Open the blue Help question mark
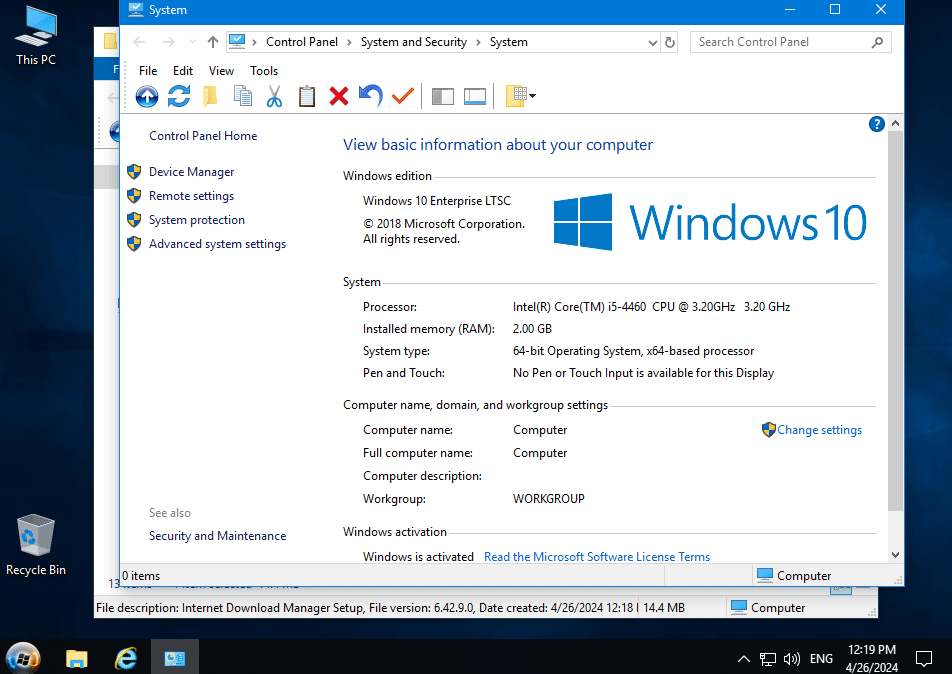Viewport: 952px width, 674px height. point(877,124)
